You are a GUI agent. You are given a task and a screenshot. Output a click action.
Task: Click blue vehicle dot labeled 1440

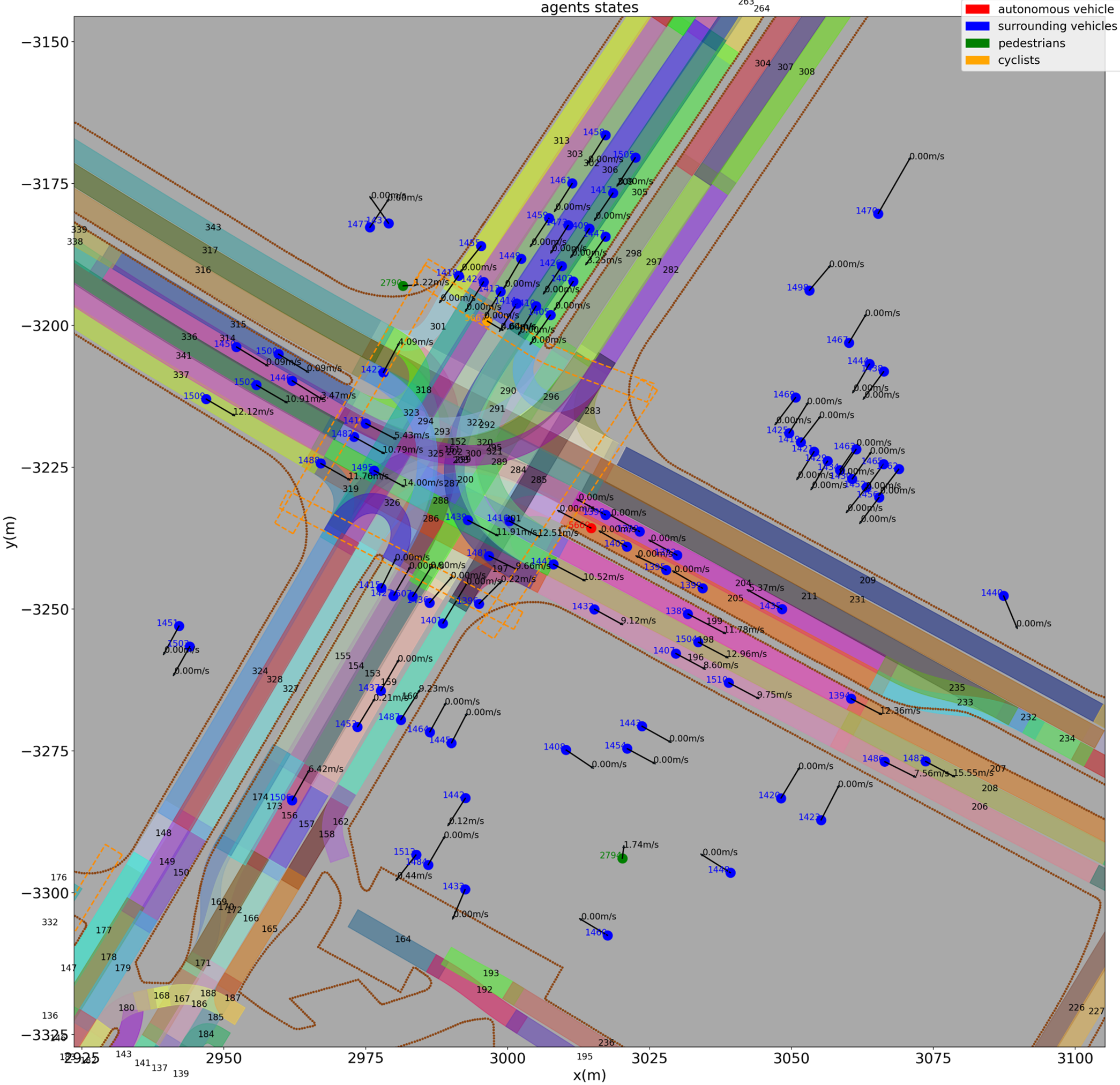(x=1003, y=596)
